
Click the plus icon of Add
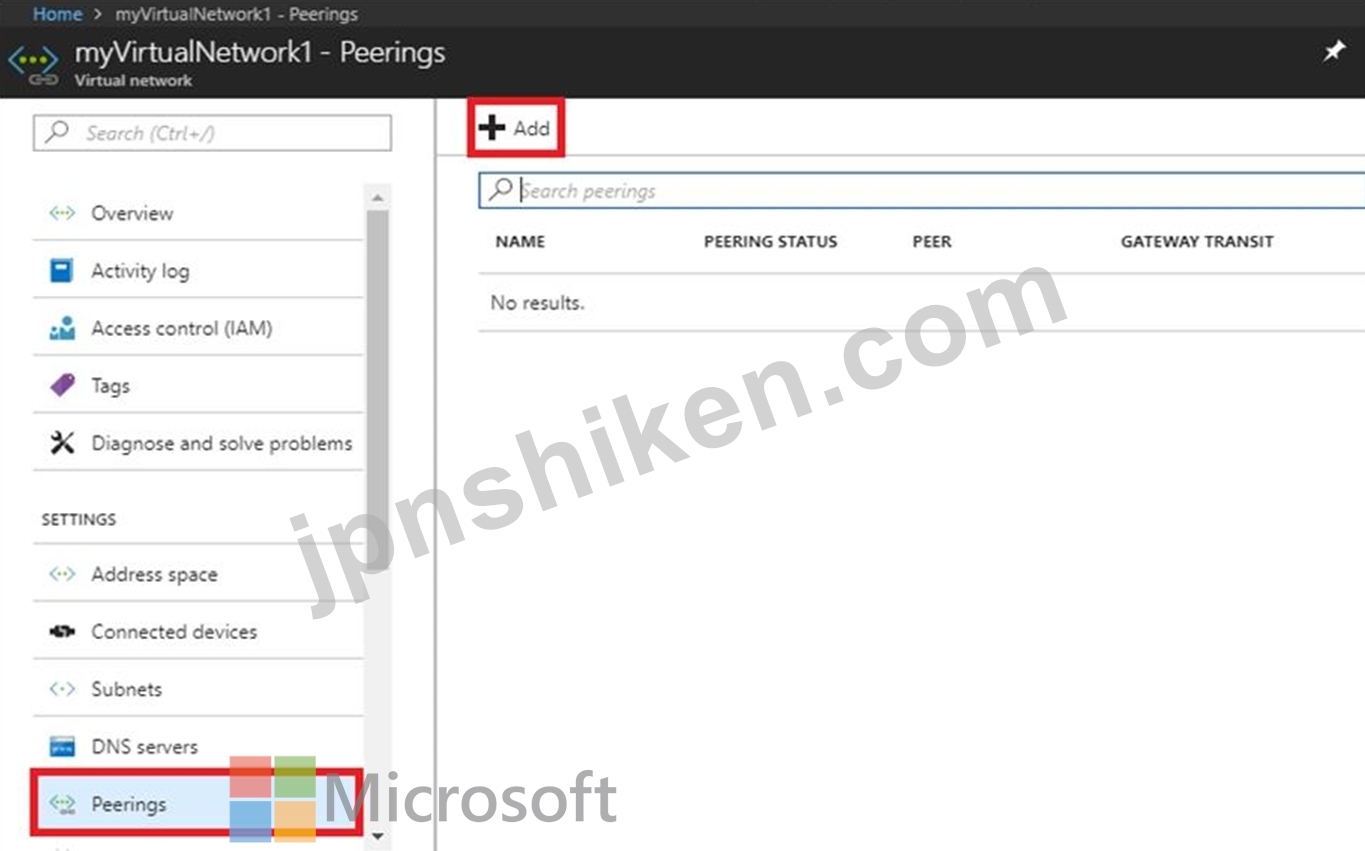492,128
